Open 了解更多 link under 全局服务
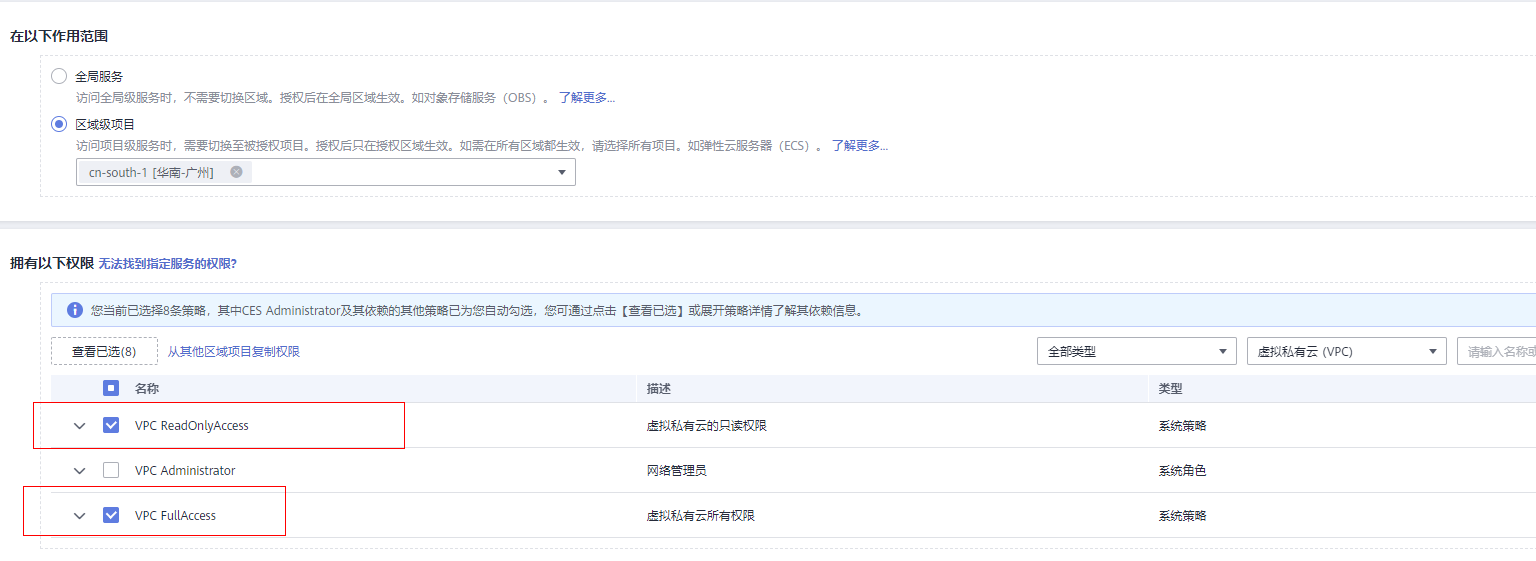1536x561 pixels. 587,98
